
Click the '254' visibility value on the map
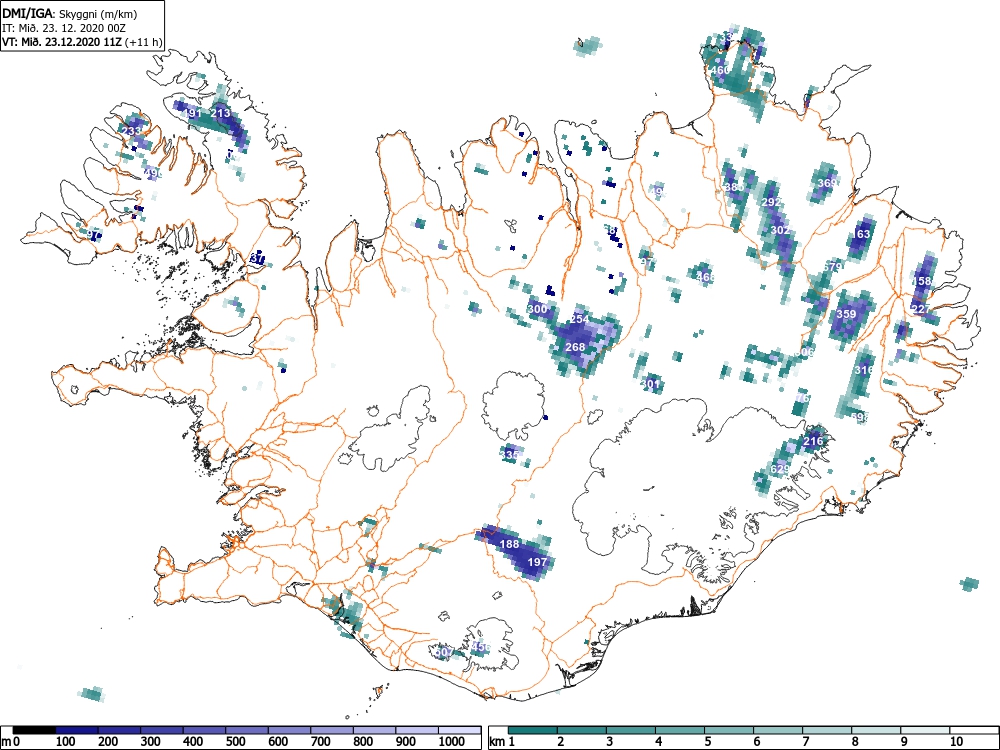580,319
